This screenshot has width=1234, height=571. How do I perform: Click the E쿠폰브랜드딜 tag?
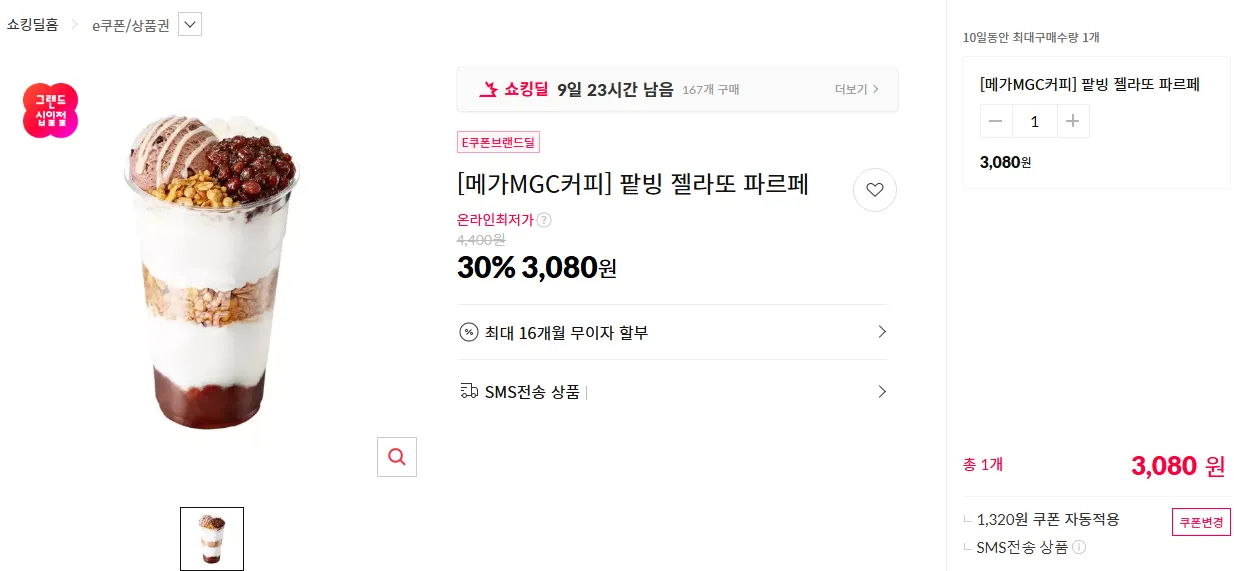pyautogui.click(x=498, y=142)
